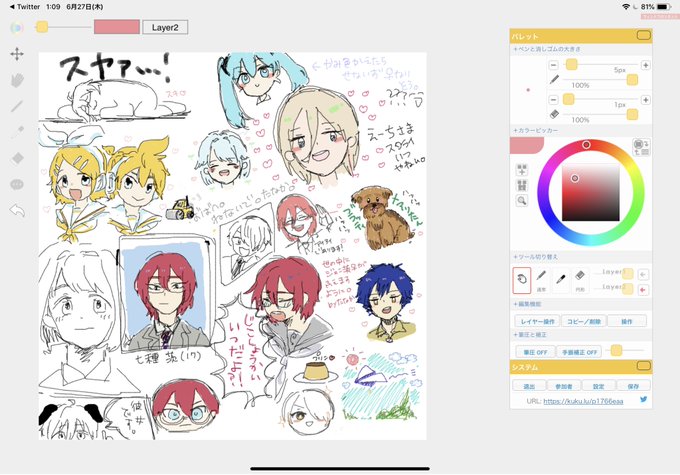Click the pen size plus button
Screen dimensions: 680x475
click(x=645, y=66)
